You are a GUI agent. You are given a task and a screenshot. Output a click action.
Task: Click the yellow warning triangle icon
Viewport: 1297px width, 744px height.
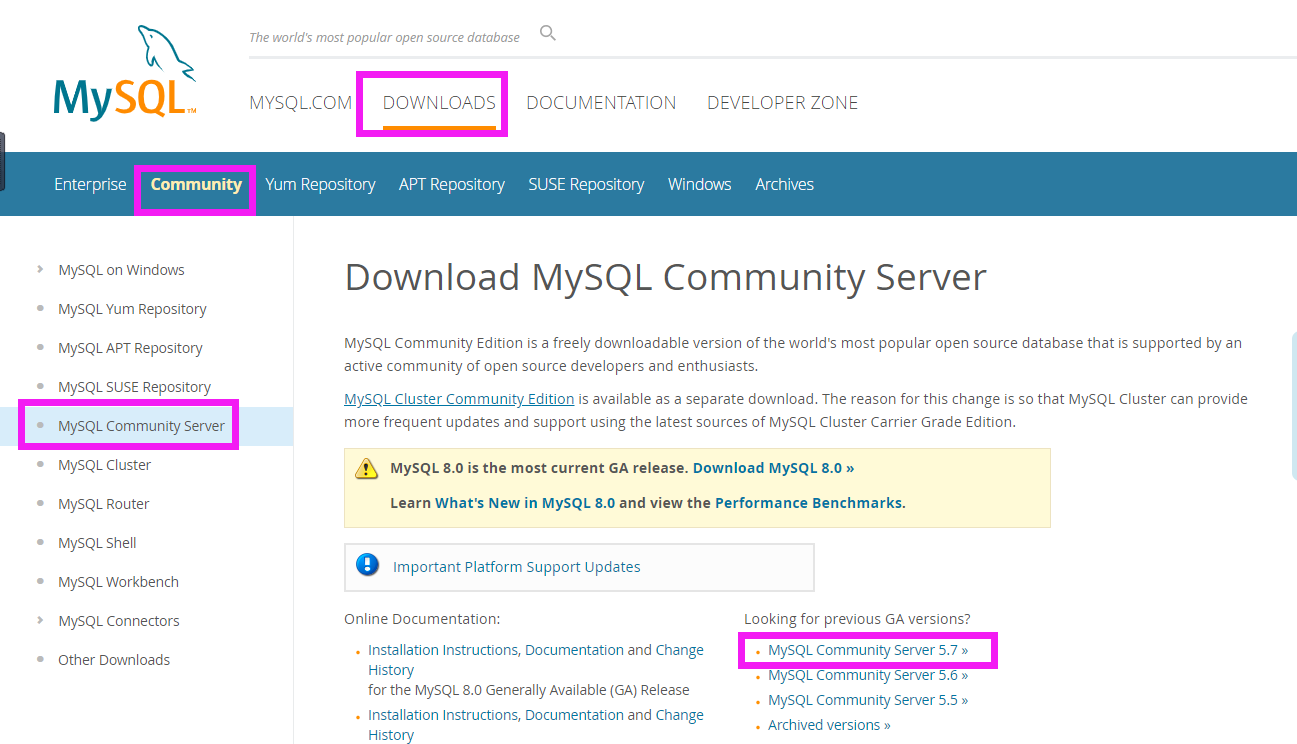(x=367, y=468)
